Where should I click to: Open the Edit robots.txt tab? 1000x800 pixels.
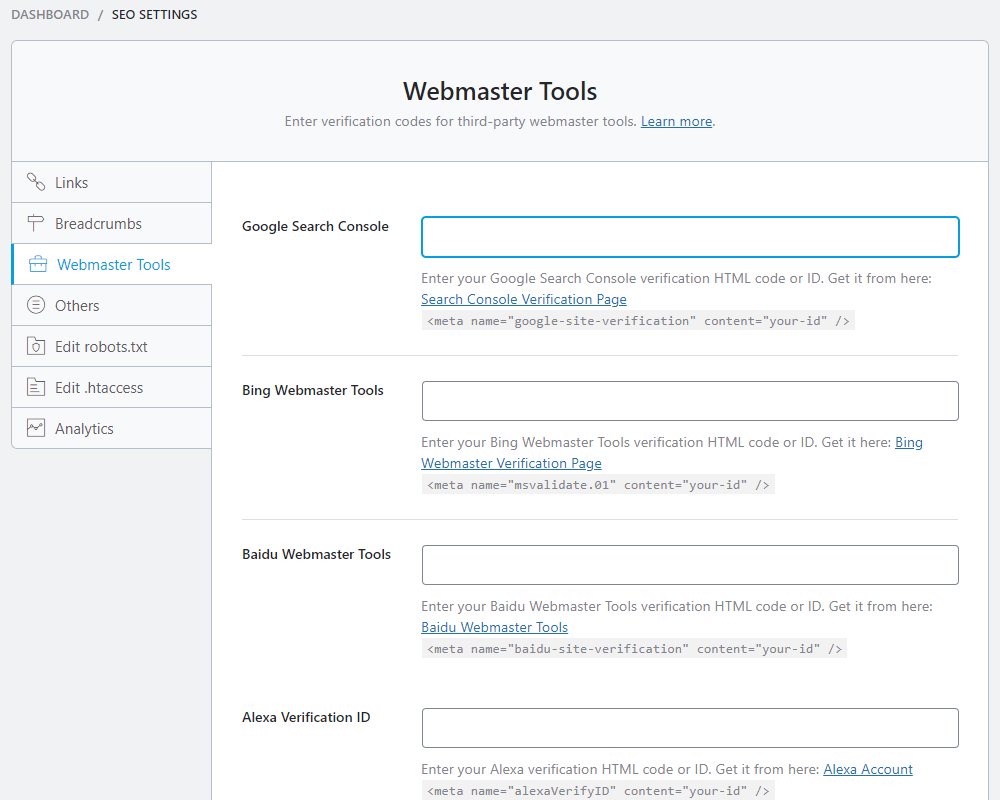[112, 346]
